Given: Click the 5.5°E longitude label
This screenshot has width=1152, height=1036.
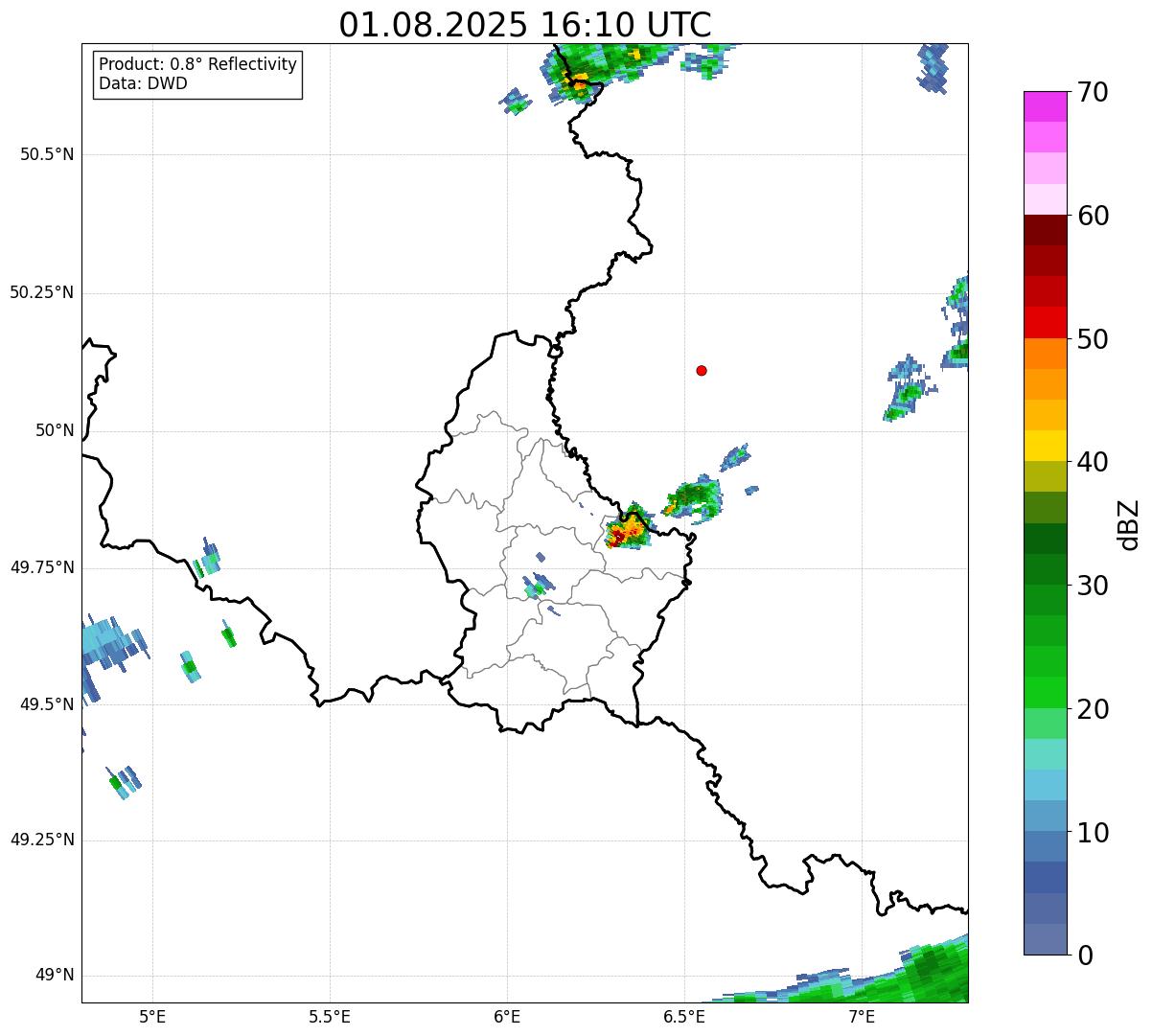Looking at the screenshot, I should click(330, 1016).
